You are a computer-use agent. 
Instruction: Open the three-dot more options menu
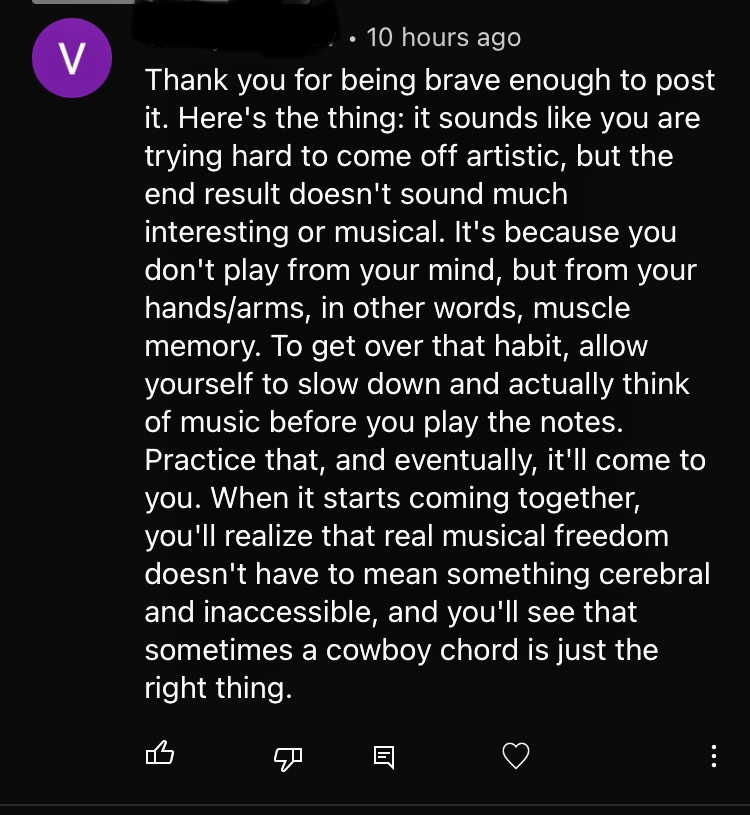click(714, 756)
